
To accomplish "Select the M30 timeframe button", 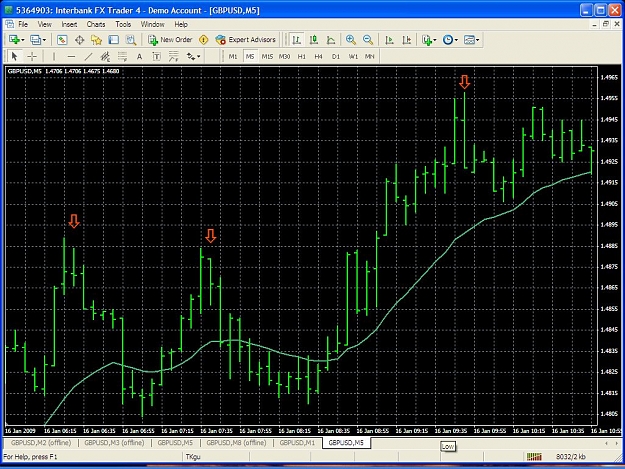I will pyautogui.click(x=284, y=57).
